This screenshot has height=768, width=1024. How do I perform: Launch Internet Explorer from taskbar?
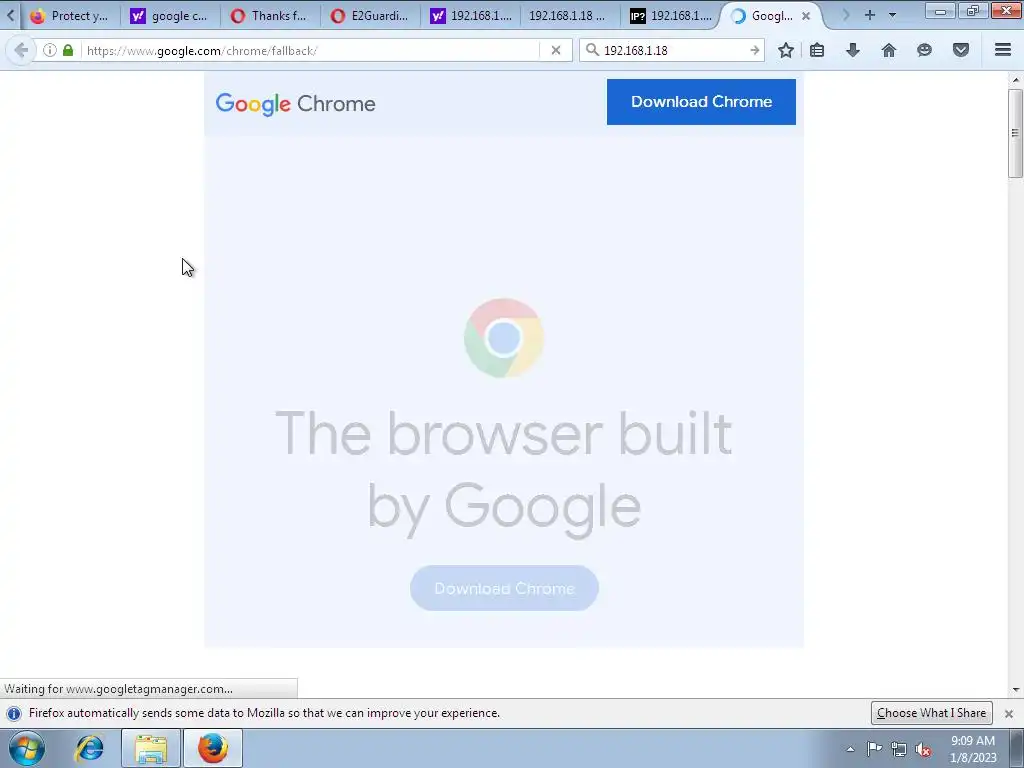click(89, 748)
